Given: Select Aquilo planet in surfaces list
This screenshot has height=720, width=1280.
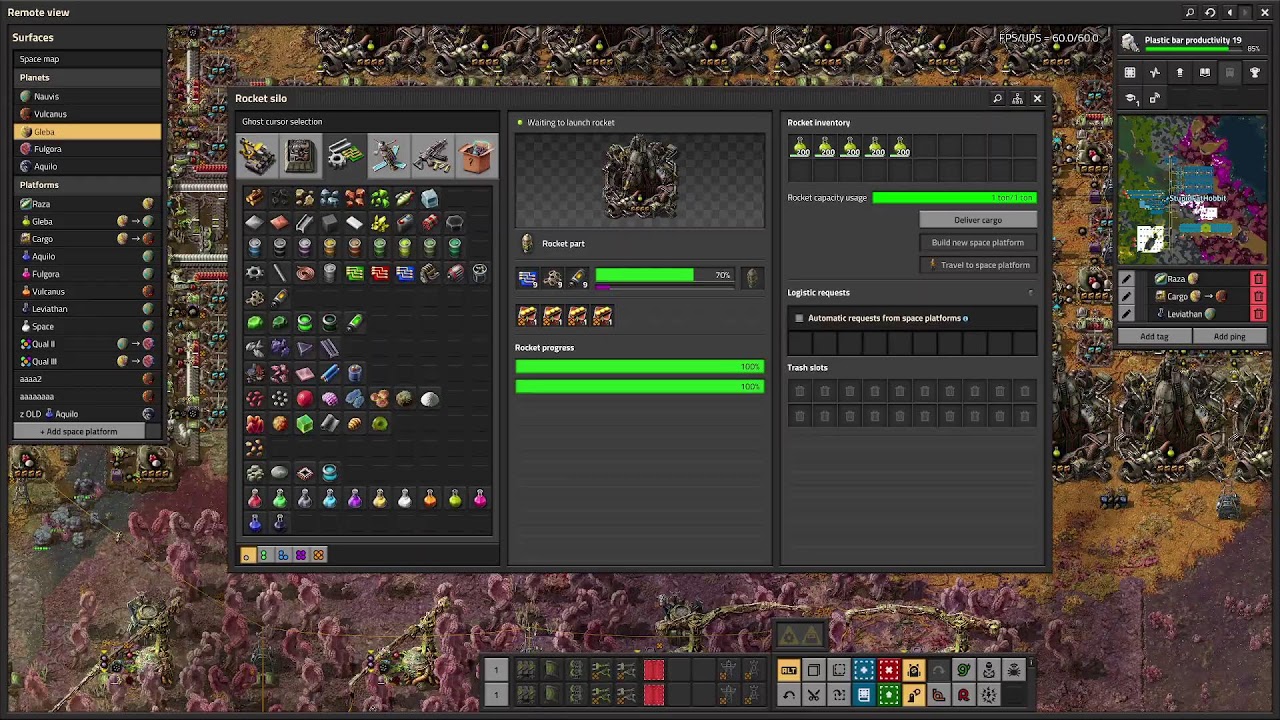Looking at the screenshot, I should click(87, 166).
